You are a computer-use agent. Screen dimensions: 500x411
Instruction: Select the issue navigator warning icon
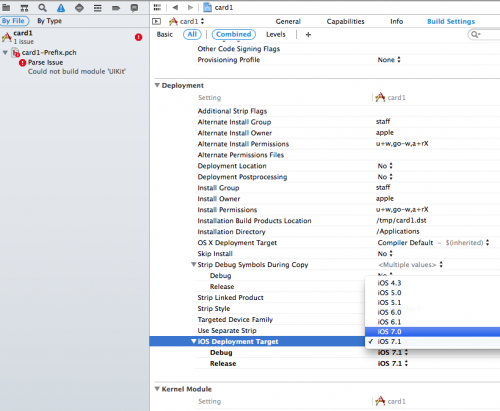(61, 8)
